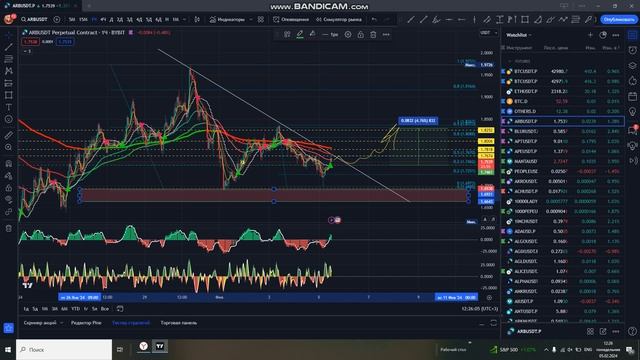Viewport: 640px width, 360px height.
Task: Open selected drawing settings gear
Action: click(x=348, y=35)
